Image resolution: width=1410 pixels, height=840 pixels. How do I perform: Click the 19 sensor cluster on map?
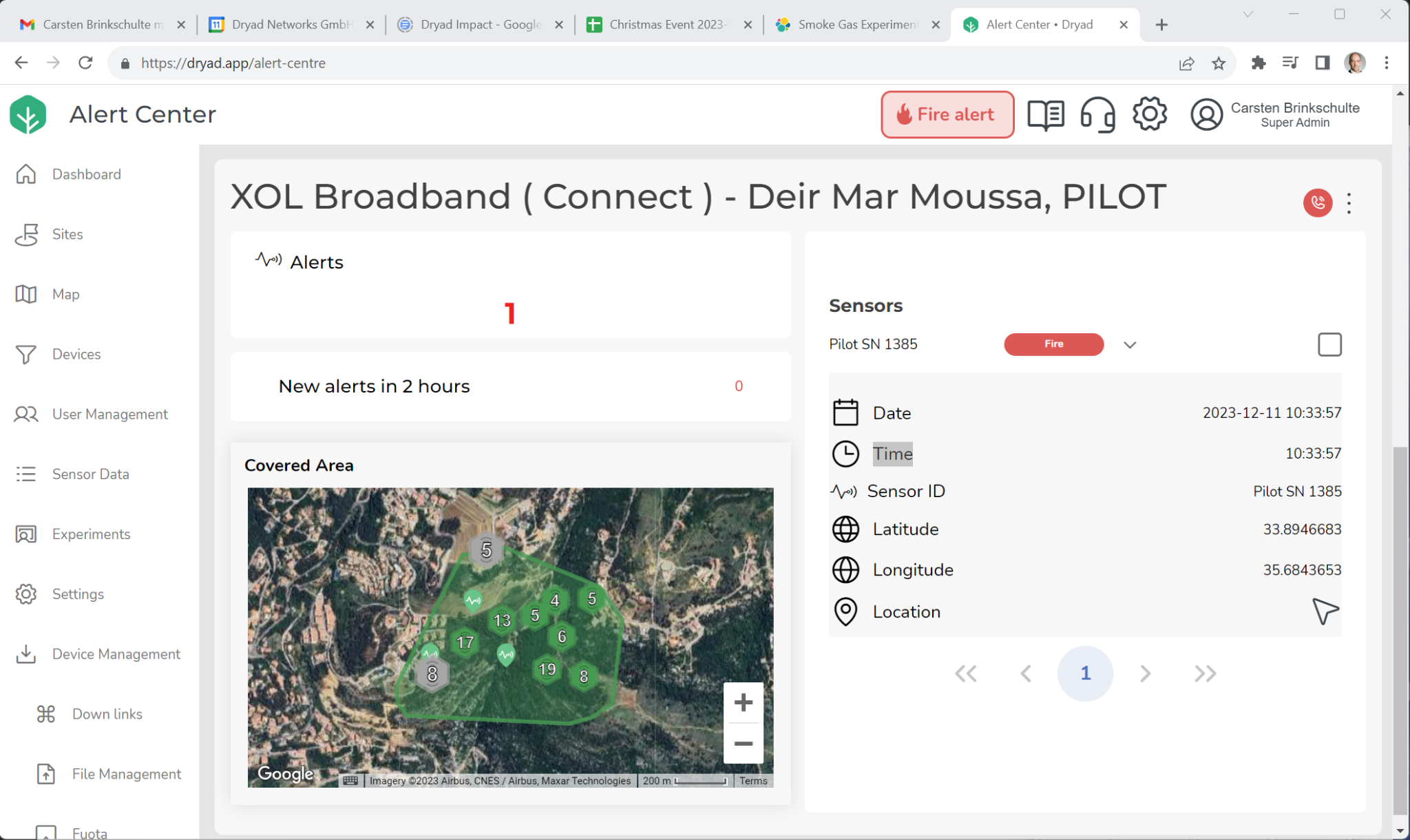tap(547, 669)
